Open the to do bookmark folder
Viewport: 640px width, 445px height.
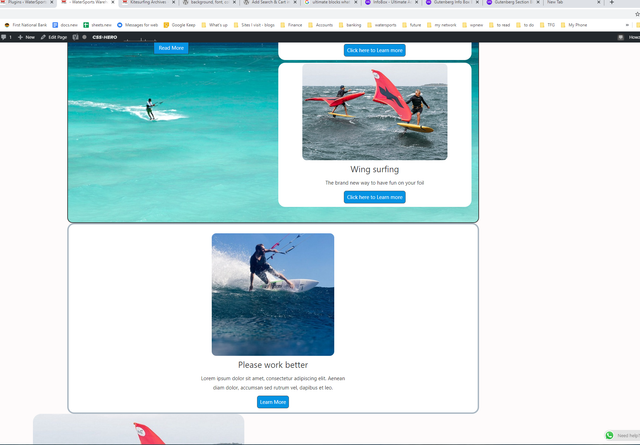click(x=525, y=25)
